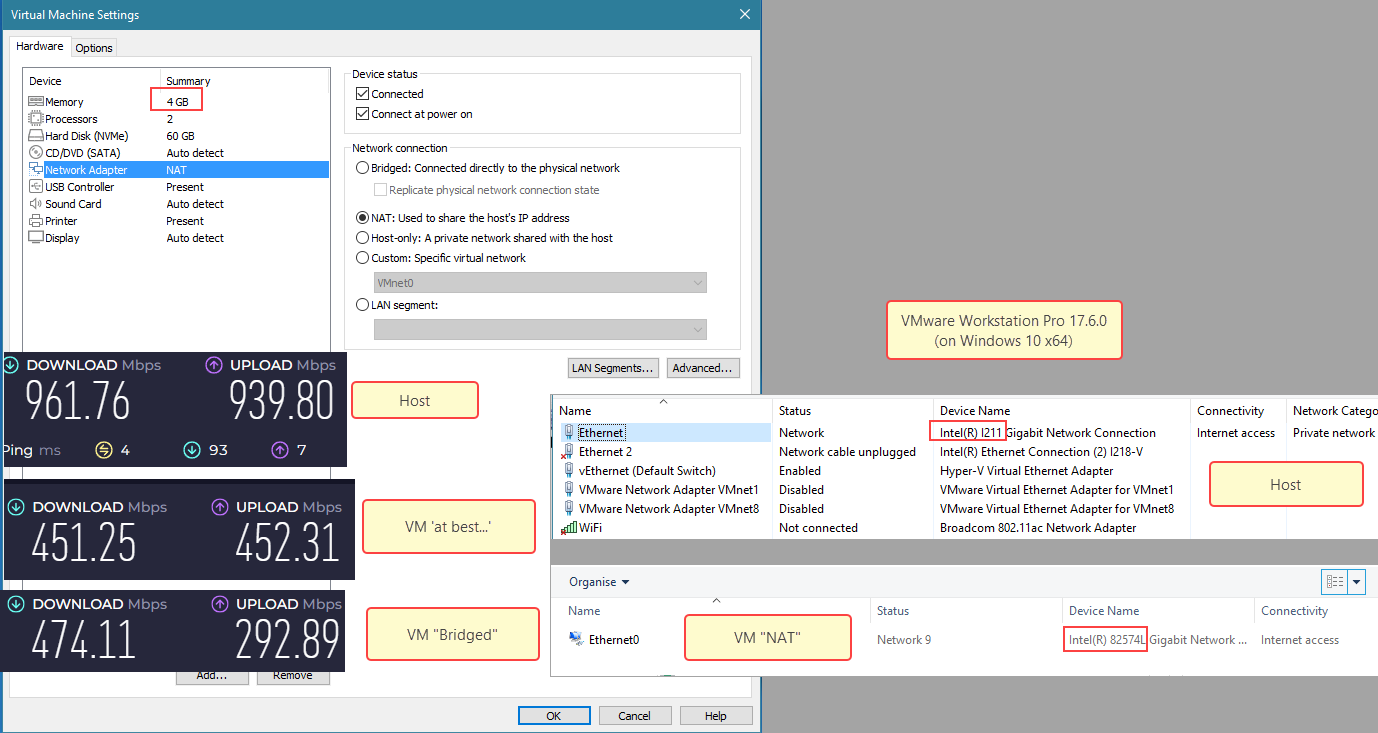
Task: Open the VMnet0 virtual network dropdown
Action: pos(540,283)
